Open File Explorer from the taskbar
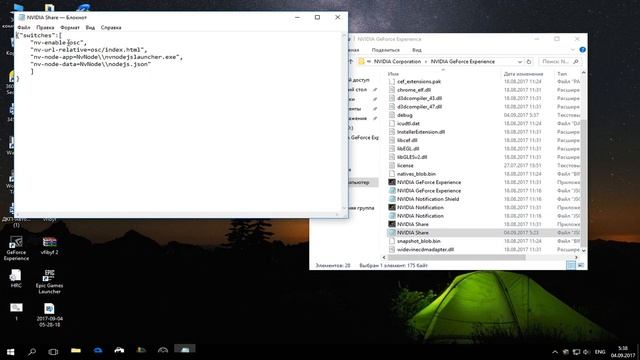Viewport: 640px width, 360px height. [76, 351]
